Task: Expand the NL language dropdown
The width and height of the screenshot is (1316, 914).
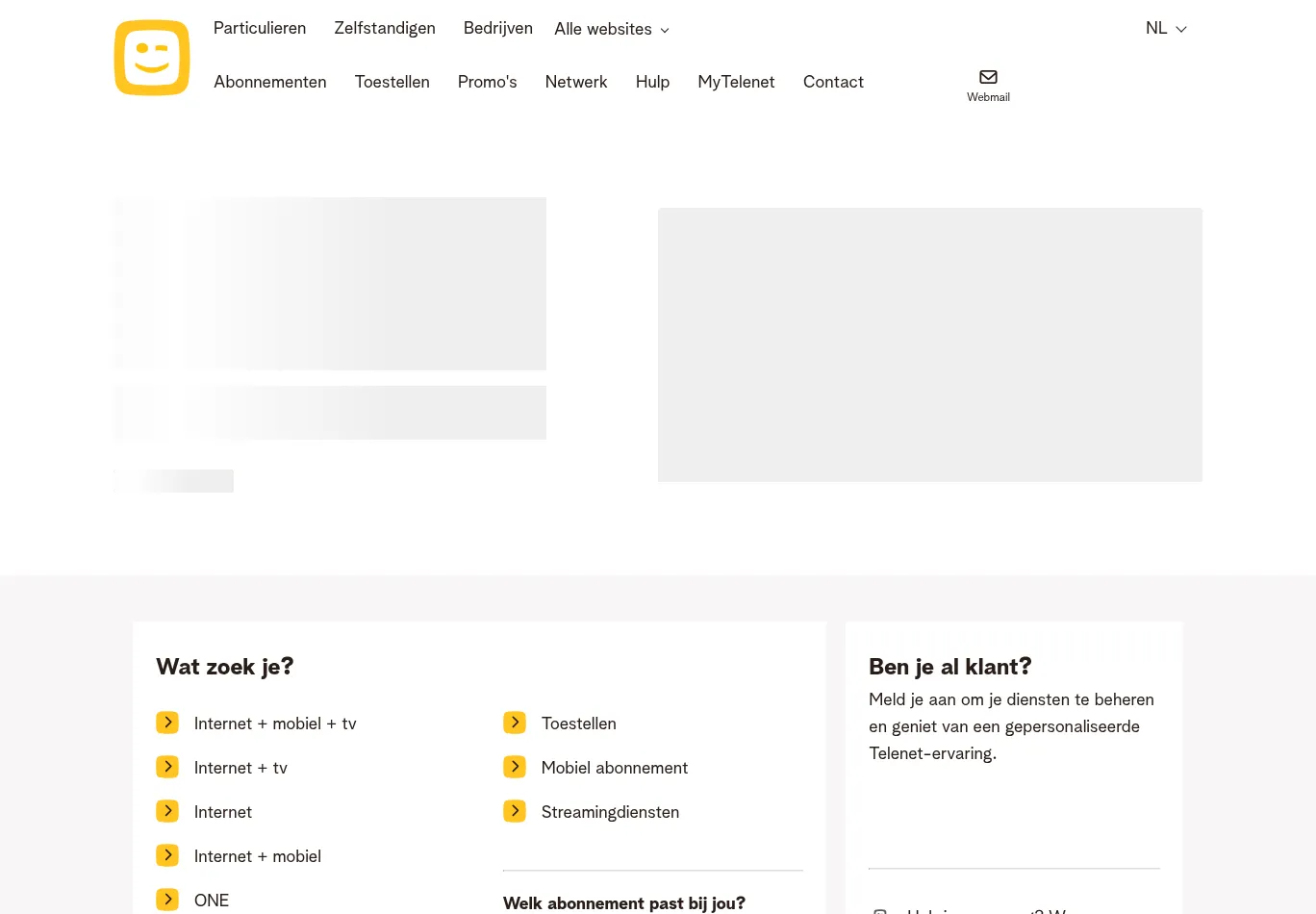Action: tap(1166, 28)
